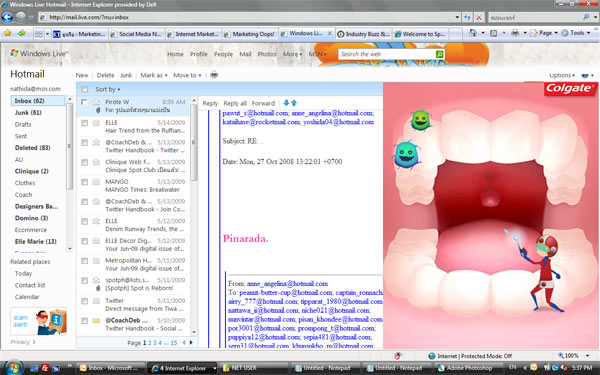Check the Clinique Web message checkbox
Screen dimensions: 600x375
[85, 162]
